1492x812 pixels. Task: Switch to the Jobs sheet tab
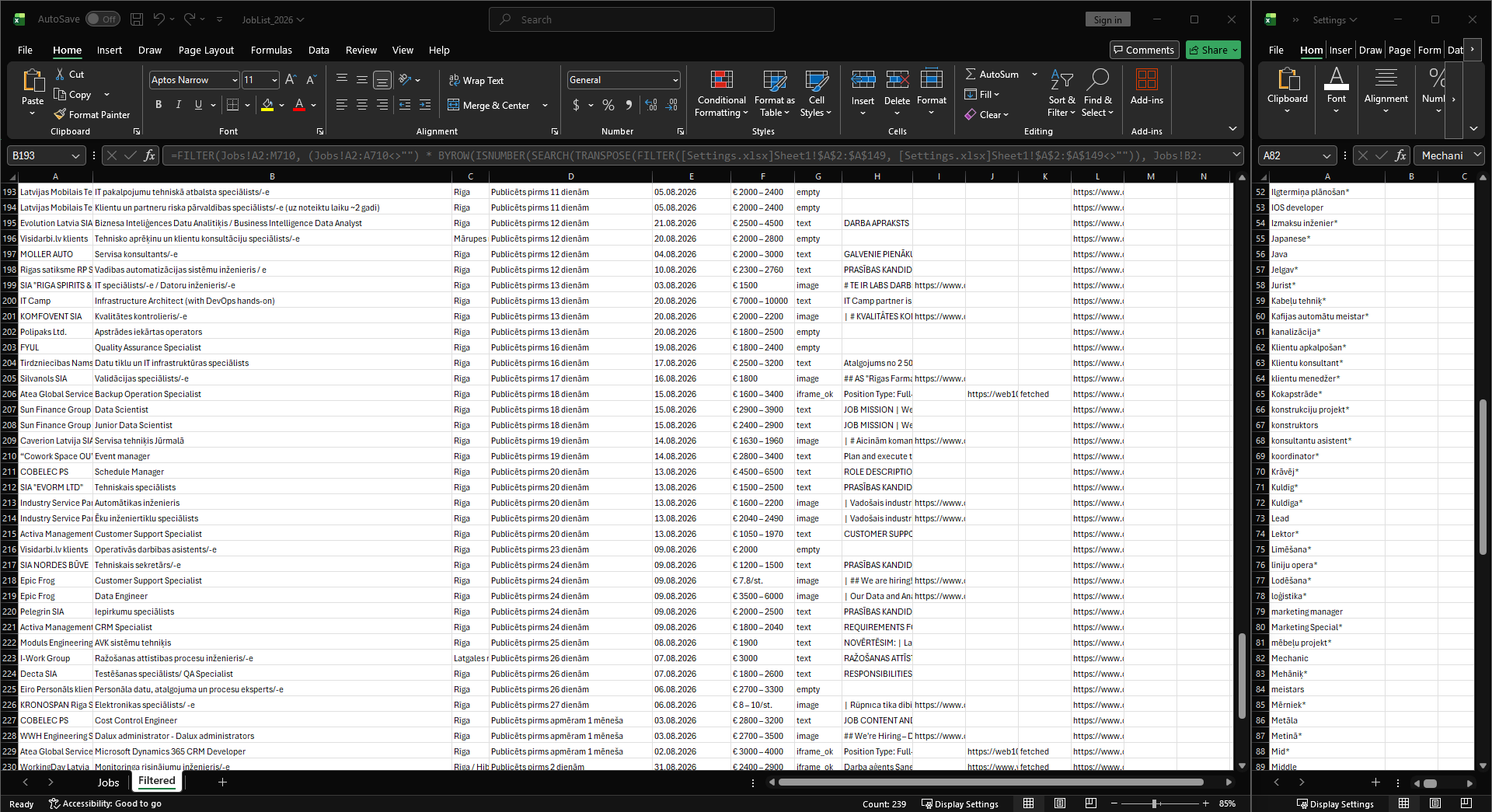[x=108, y=782]
